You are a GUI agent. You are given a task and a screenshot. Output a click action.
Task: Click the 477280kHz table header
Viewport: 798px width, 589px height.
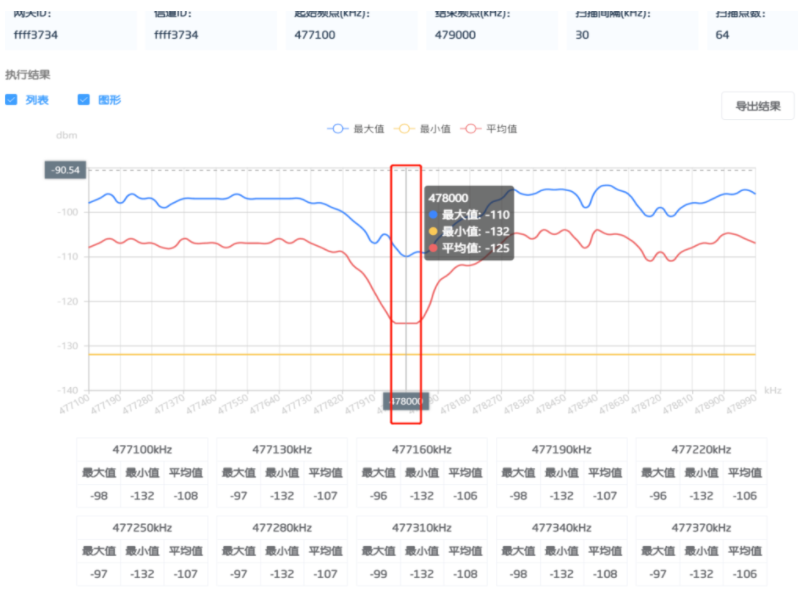(282, 528)
